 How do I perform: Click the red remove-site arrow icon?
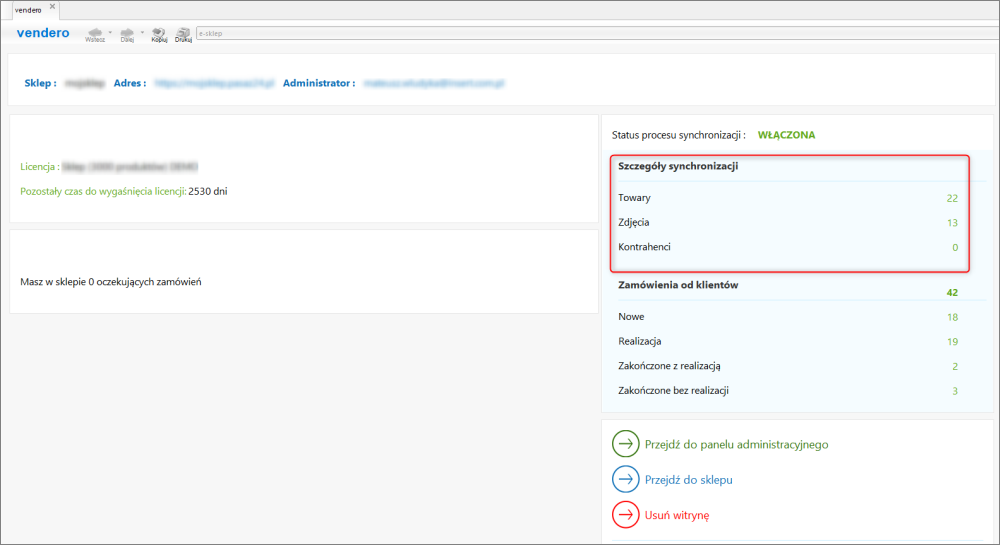click(x=625, y=515)
